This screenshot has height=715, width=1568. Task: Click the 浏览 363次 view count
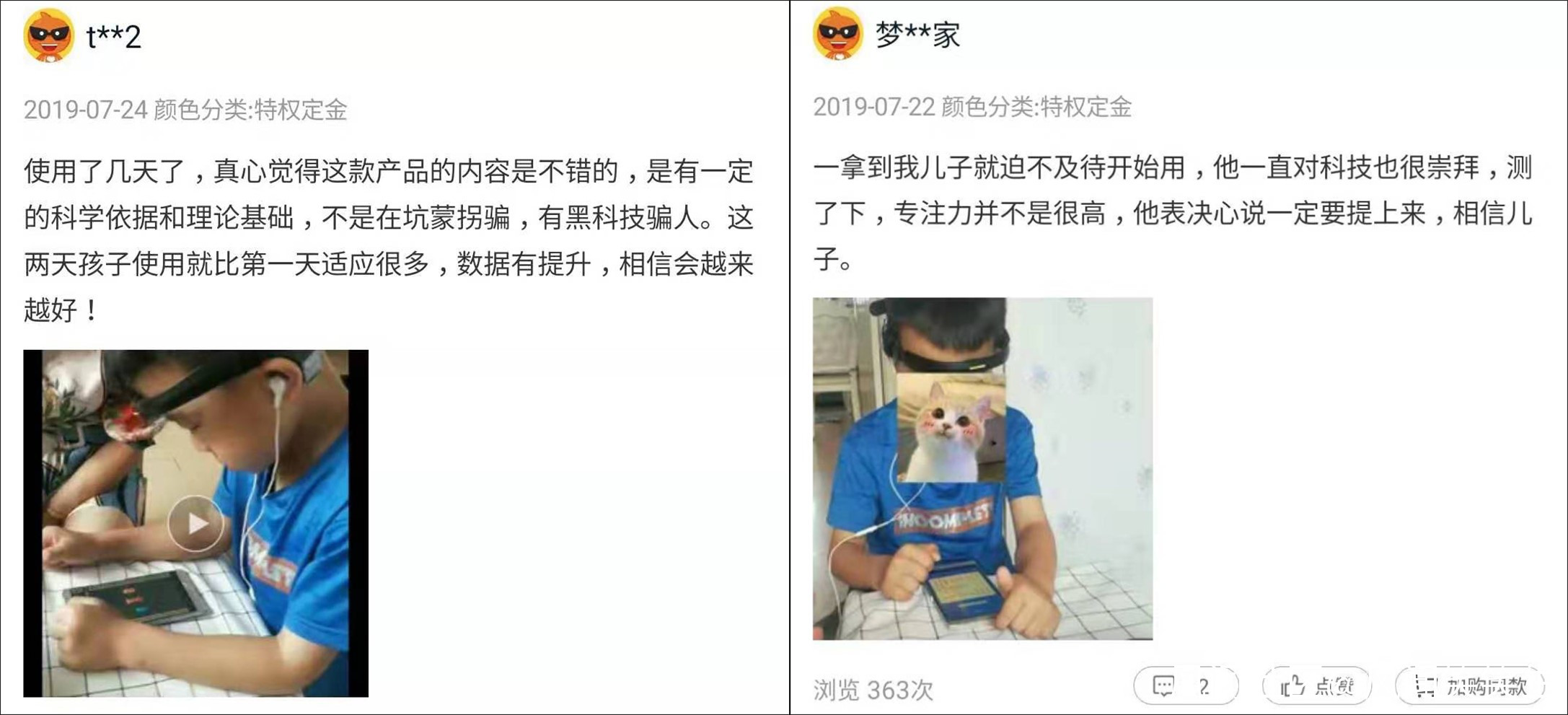(x=873, y=690)
